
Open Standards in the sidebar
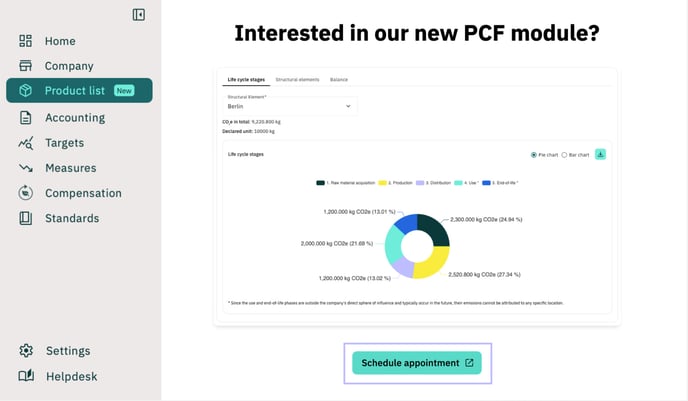71,218
